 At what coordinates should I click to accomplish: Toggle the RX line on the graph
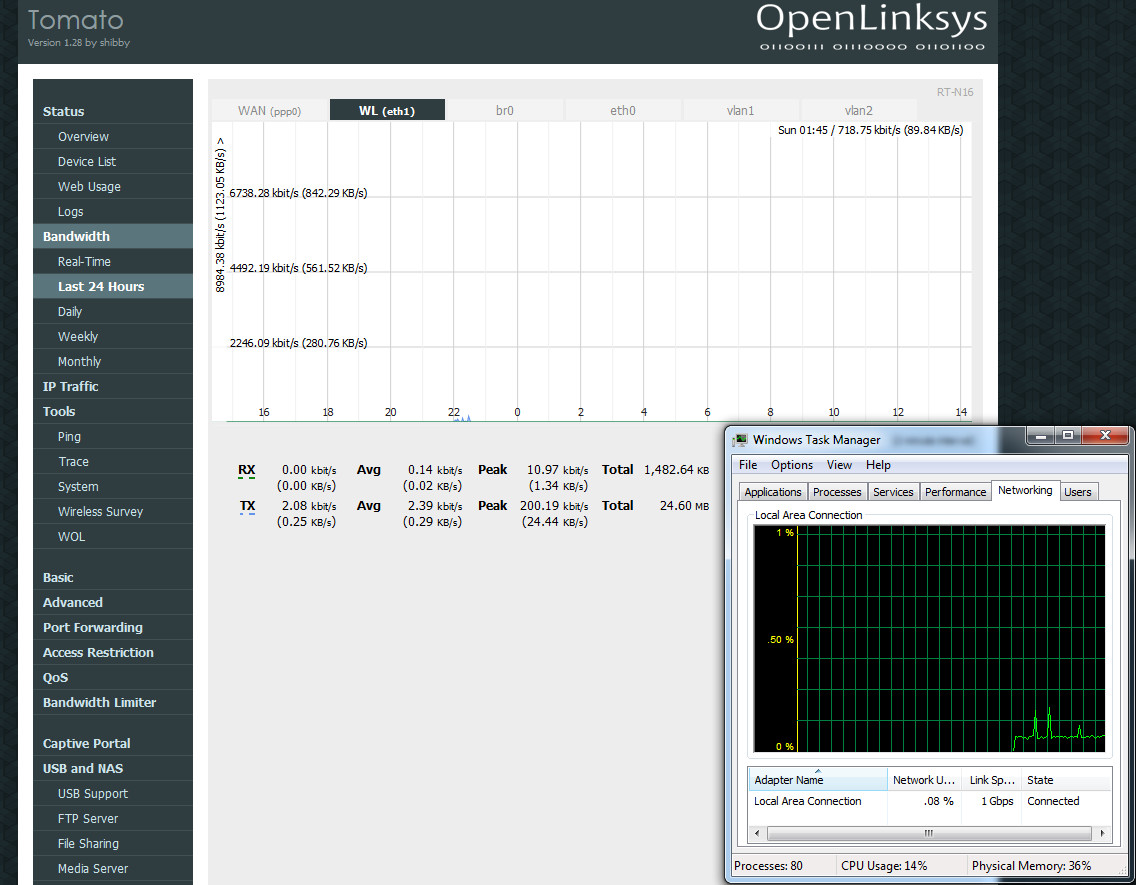[246, 470]
